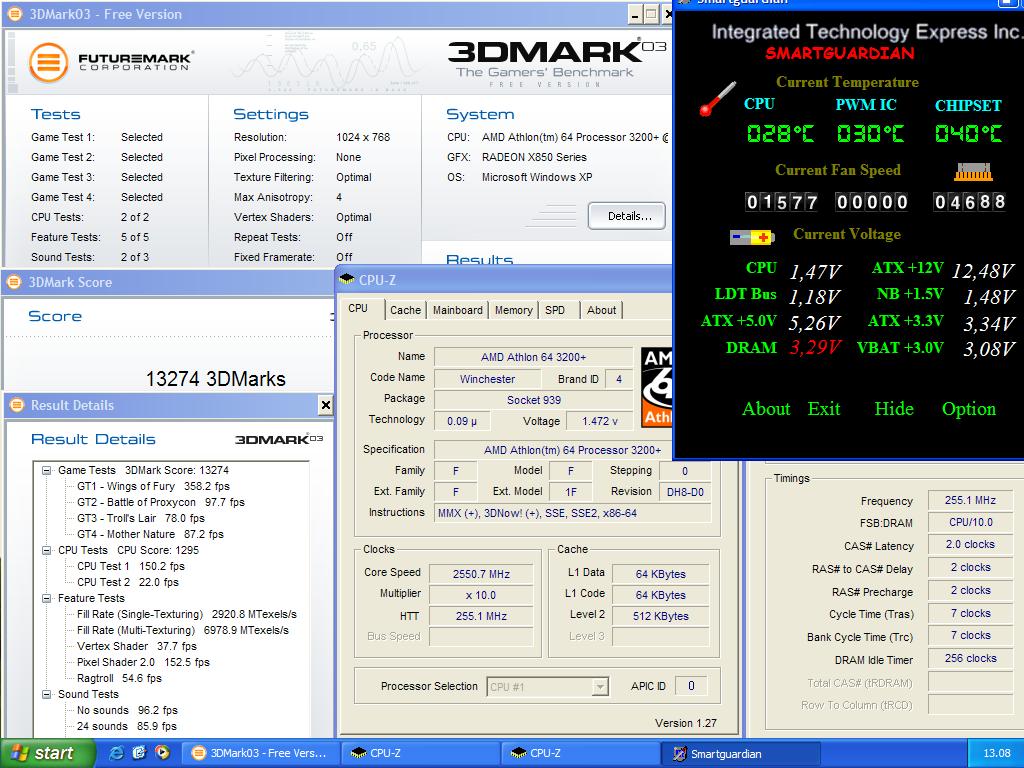This screenshot has height=768, width=1024.
Task: Select the CPU Test 2 result row
Action: click(128, 583)
